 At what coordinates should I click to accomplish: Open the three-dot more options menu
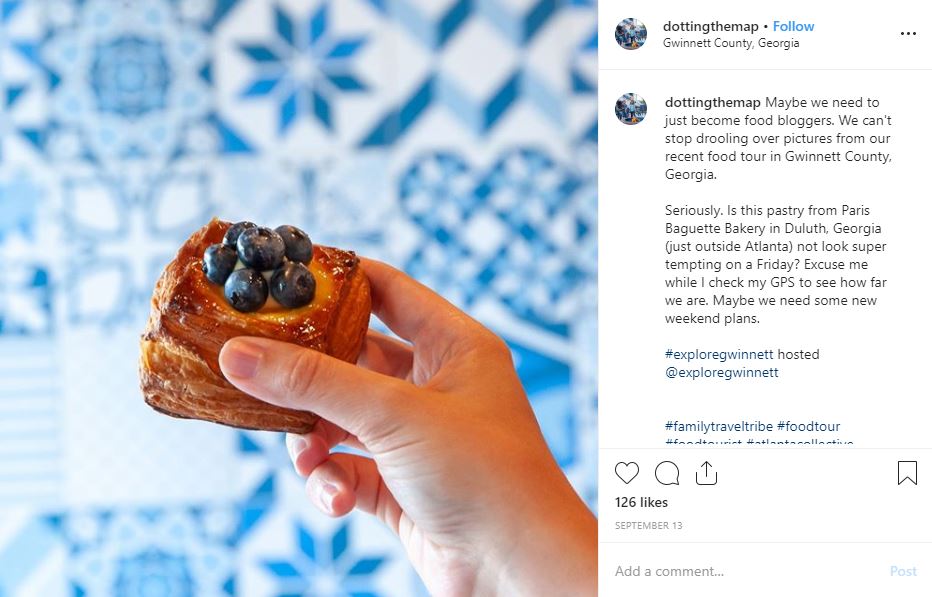(x=908, y=34)
